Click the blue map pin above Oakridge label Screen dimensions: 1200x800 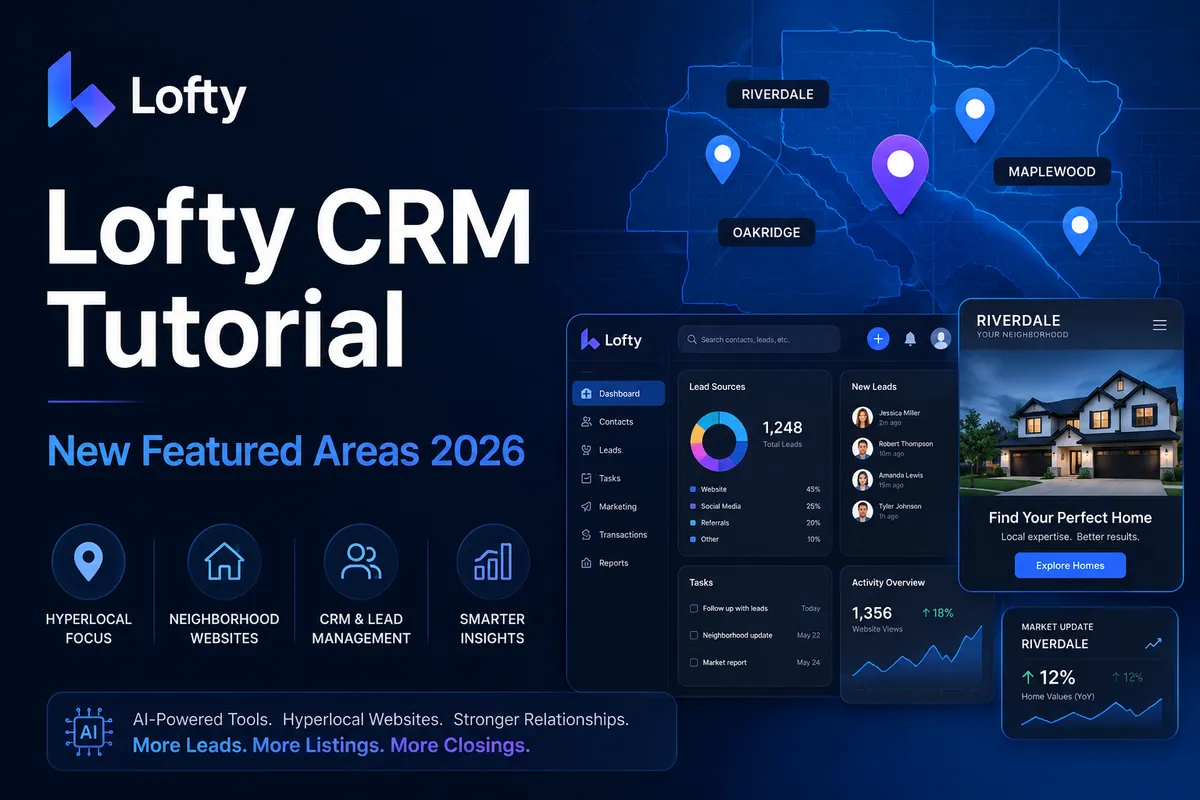coord(722,161)
